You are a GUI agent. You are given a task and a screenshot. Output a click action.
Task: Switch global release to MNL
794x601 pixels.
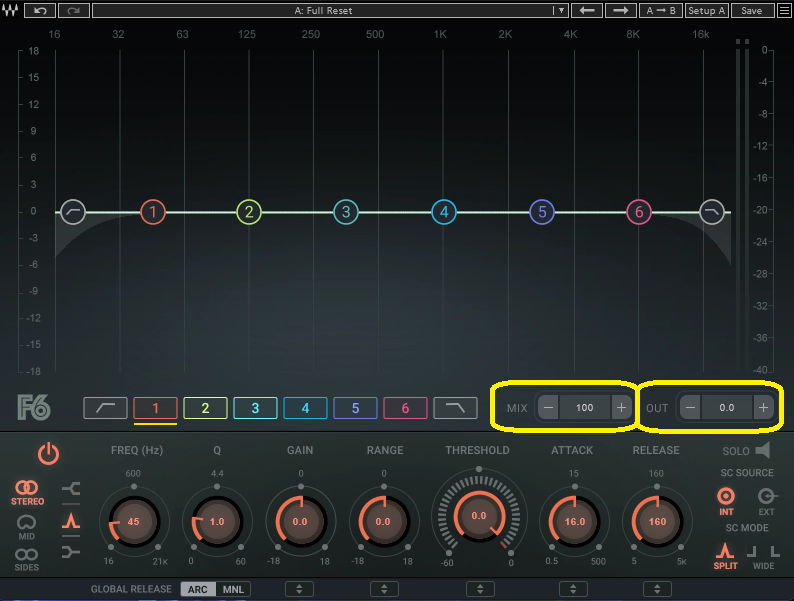point(232,589)
